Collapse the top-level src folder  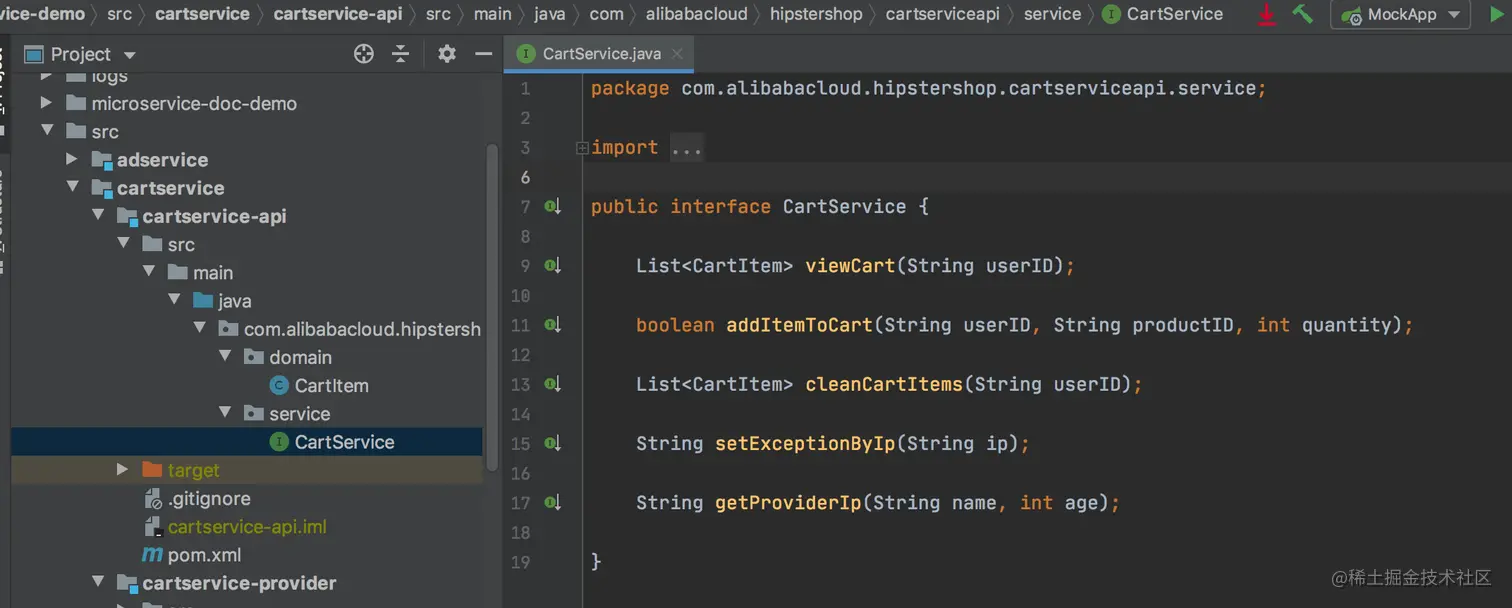pos(46,131)
